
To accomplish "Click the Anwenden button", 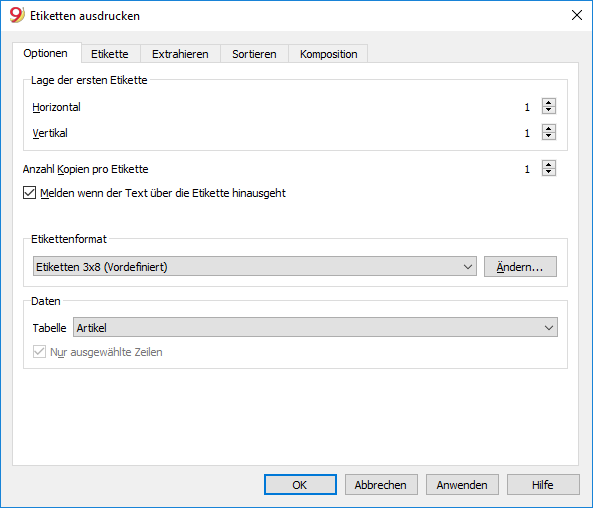I will [462, 485].
